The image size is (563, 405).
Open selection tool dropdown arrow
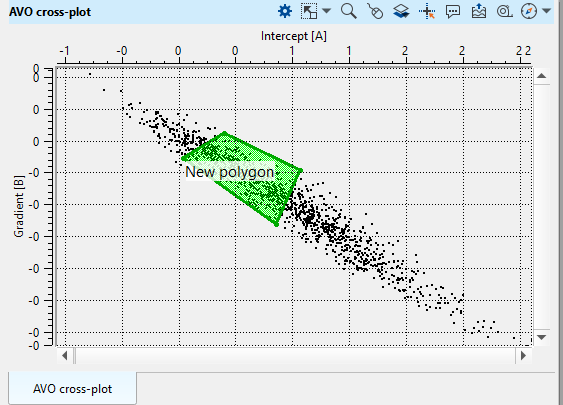click(x=327, y=11)
